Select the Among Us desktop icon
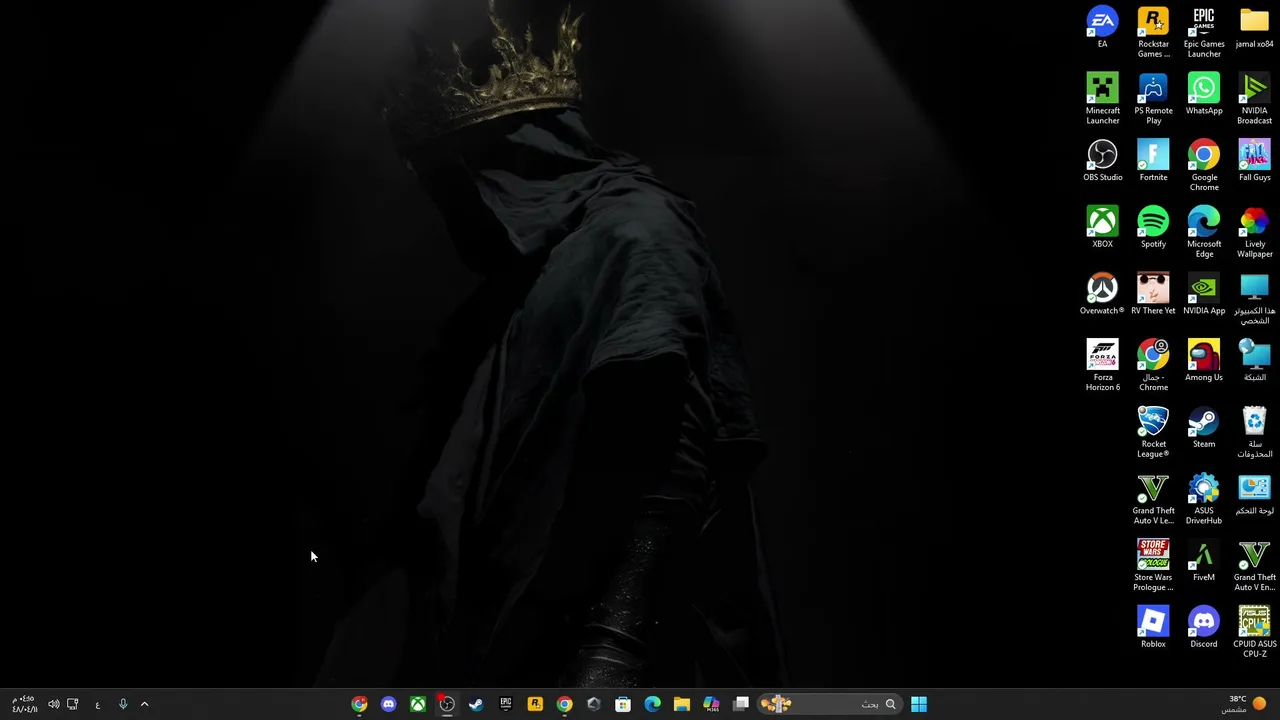The width and height of the screenshot is (1280, 720). 1204,361
